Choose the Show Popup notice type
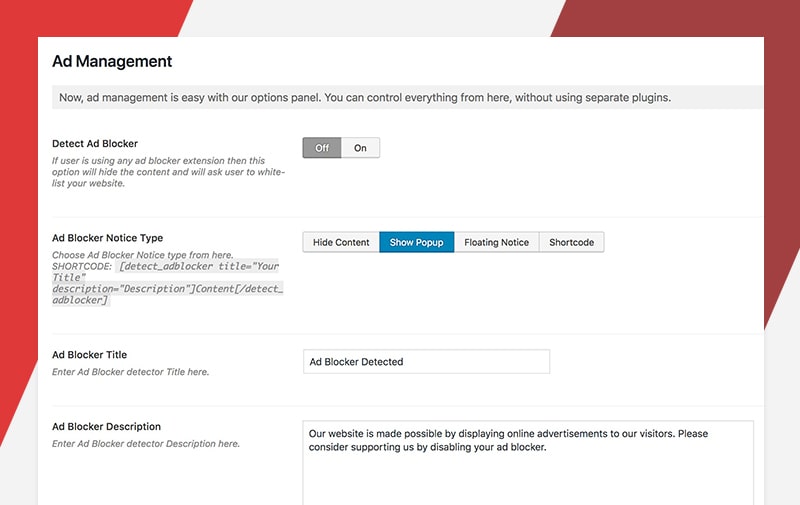 pos(416,242)
